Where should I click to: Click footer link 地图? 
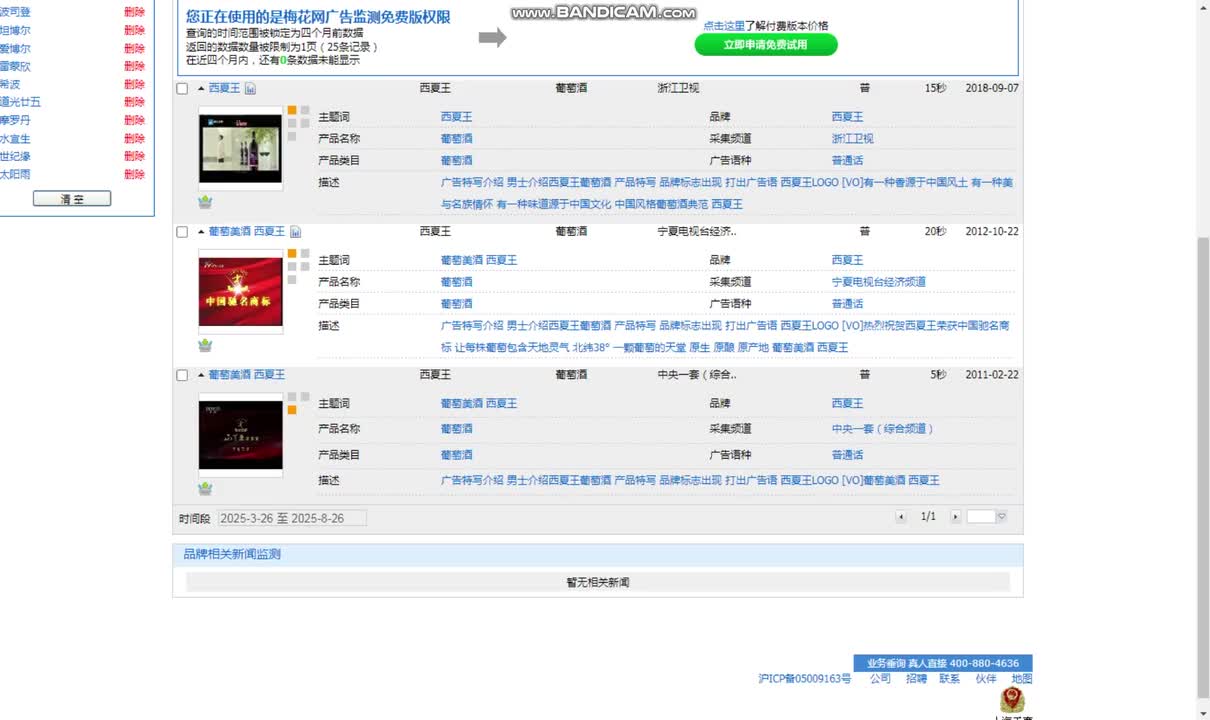pos(1021,678)
